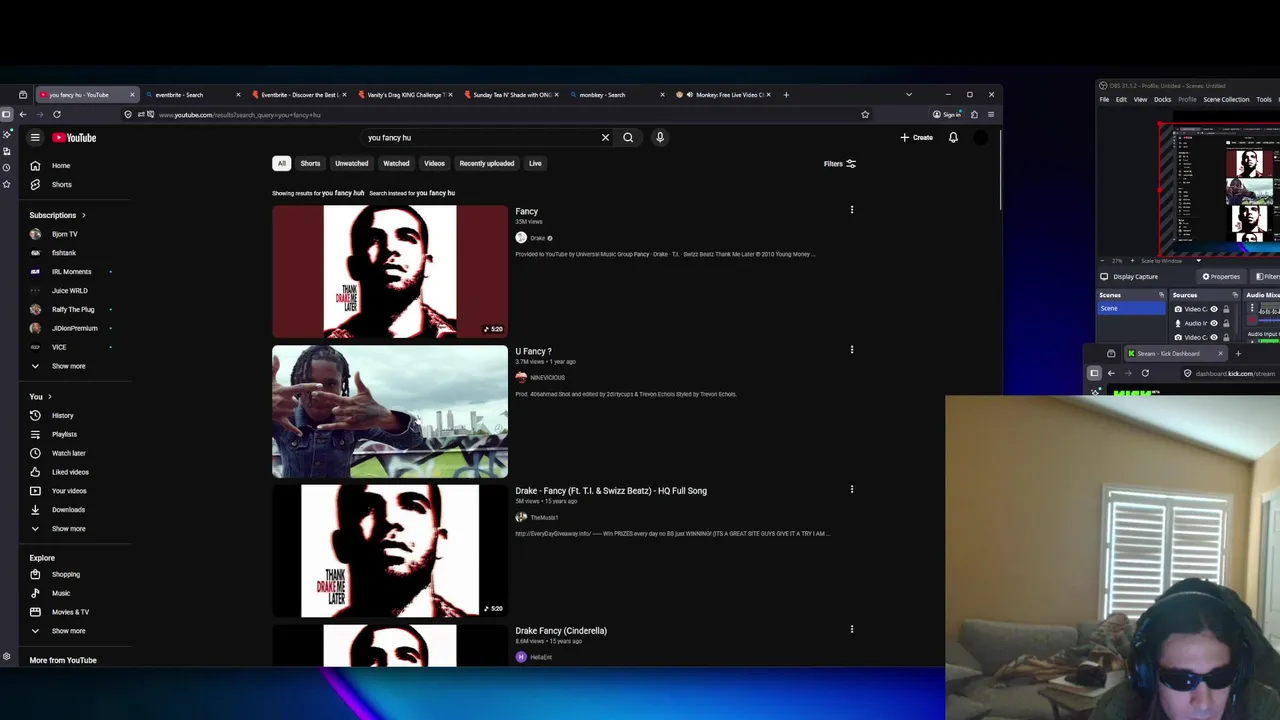
Task: Click the tracking protection shield icon
Action: coord(128,115)
